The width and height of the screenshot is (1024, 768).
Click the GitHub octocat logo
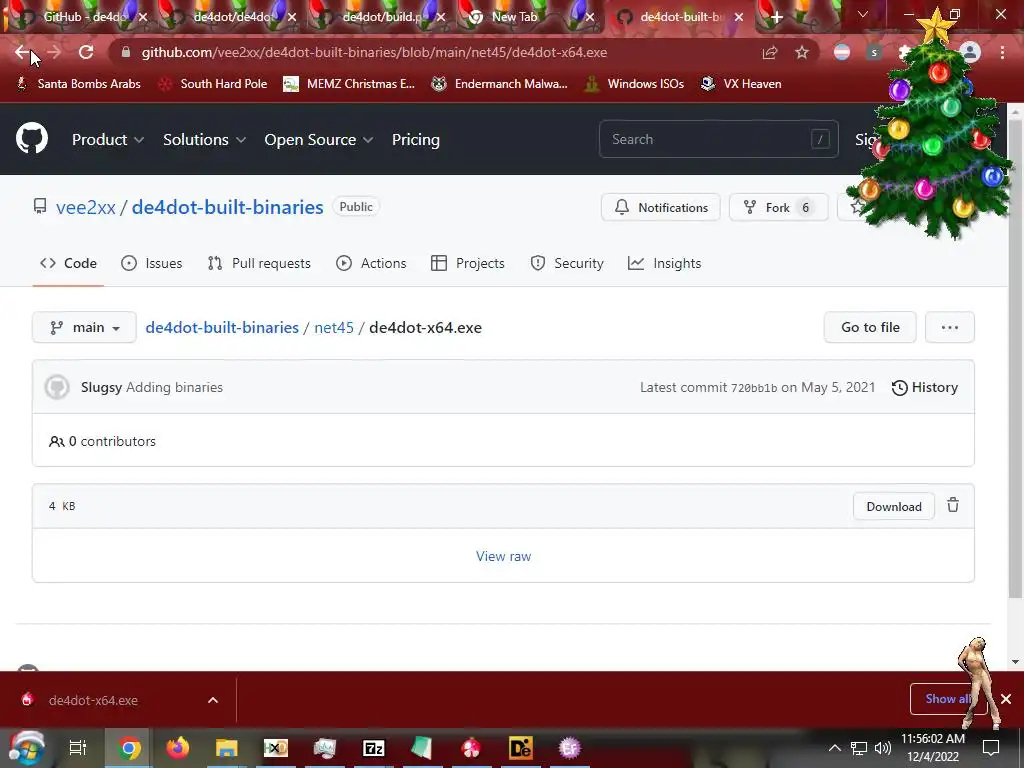point(31,138)
